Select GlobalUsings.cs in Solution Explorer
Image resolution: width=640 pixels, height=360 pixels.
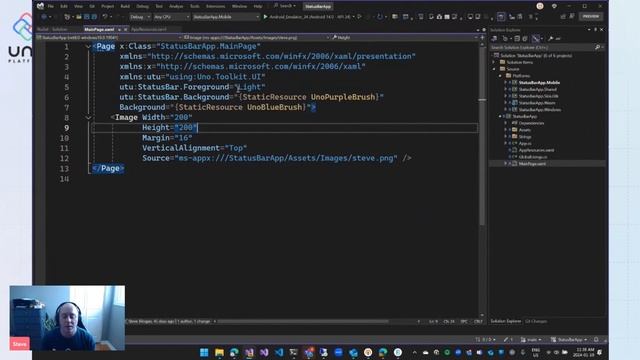(x=533, y=157)
